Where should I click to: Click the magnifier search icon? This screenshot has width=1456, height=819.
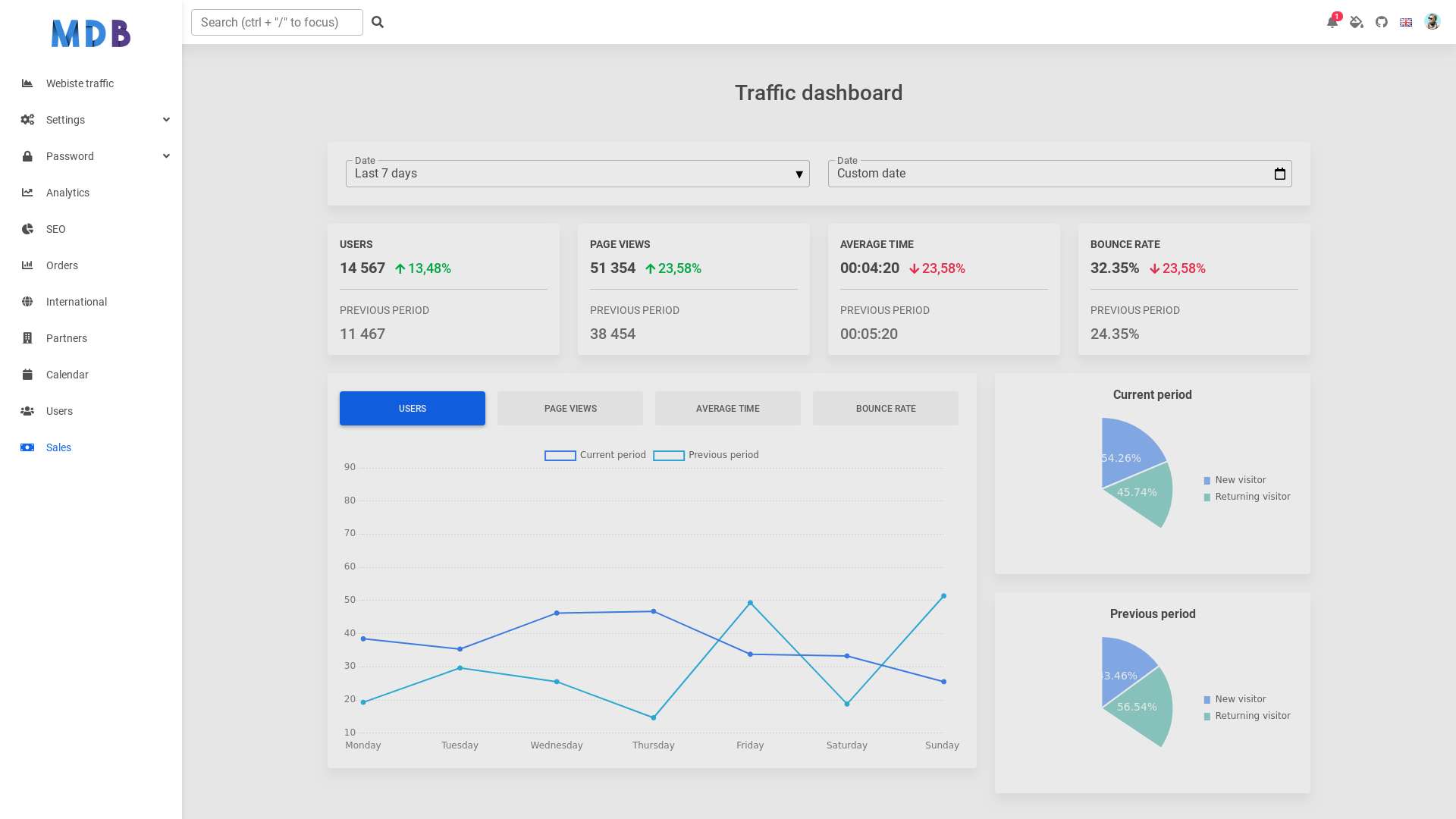coord(378,22)
